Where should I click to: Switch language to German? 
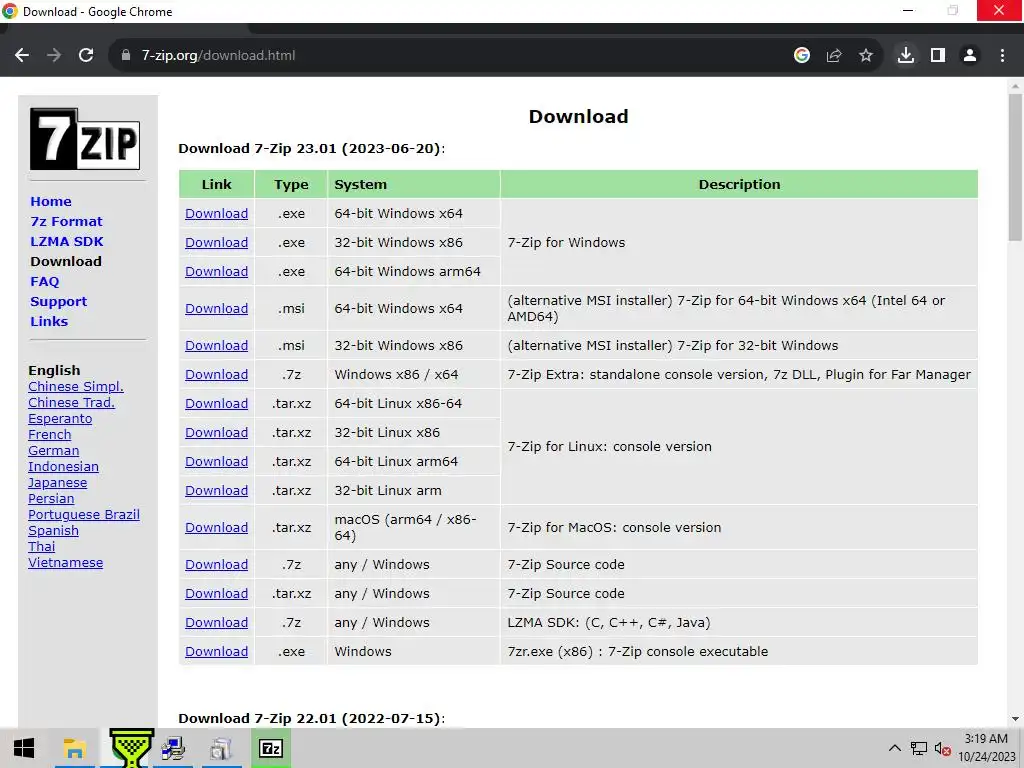[54, 451]
